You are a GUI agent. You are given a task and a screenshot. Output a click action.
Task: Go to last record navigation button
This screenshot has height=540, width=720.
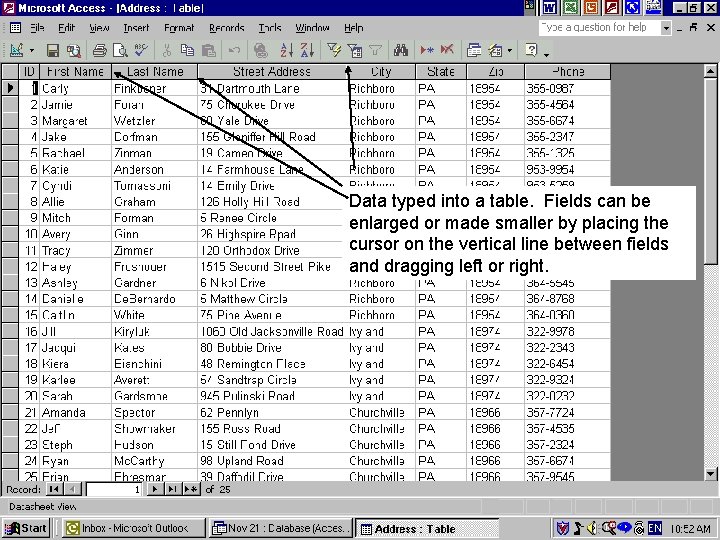pos(172,489)
